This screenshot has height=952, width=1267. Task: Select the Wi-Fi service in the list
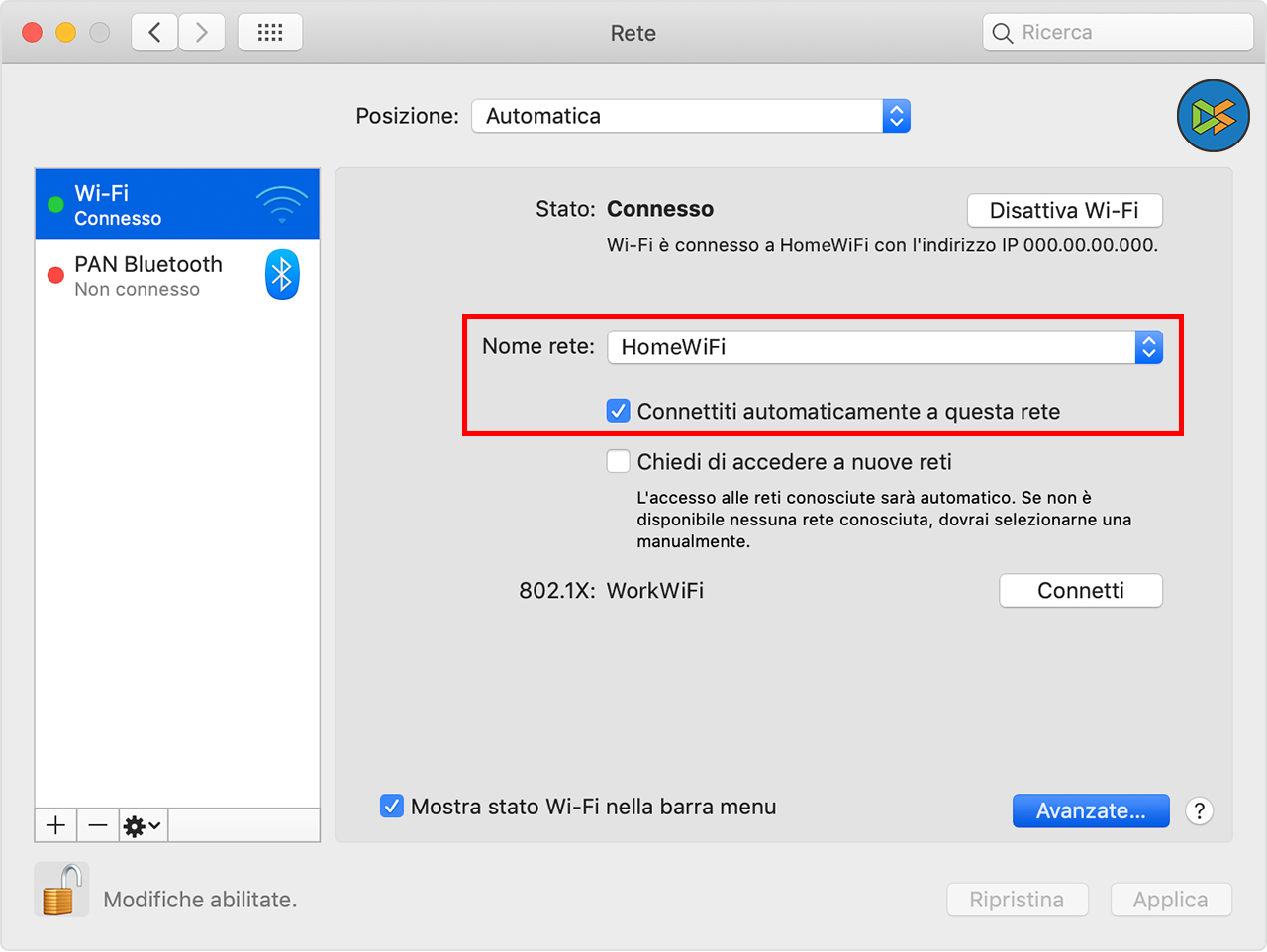pos(148,205)
